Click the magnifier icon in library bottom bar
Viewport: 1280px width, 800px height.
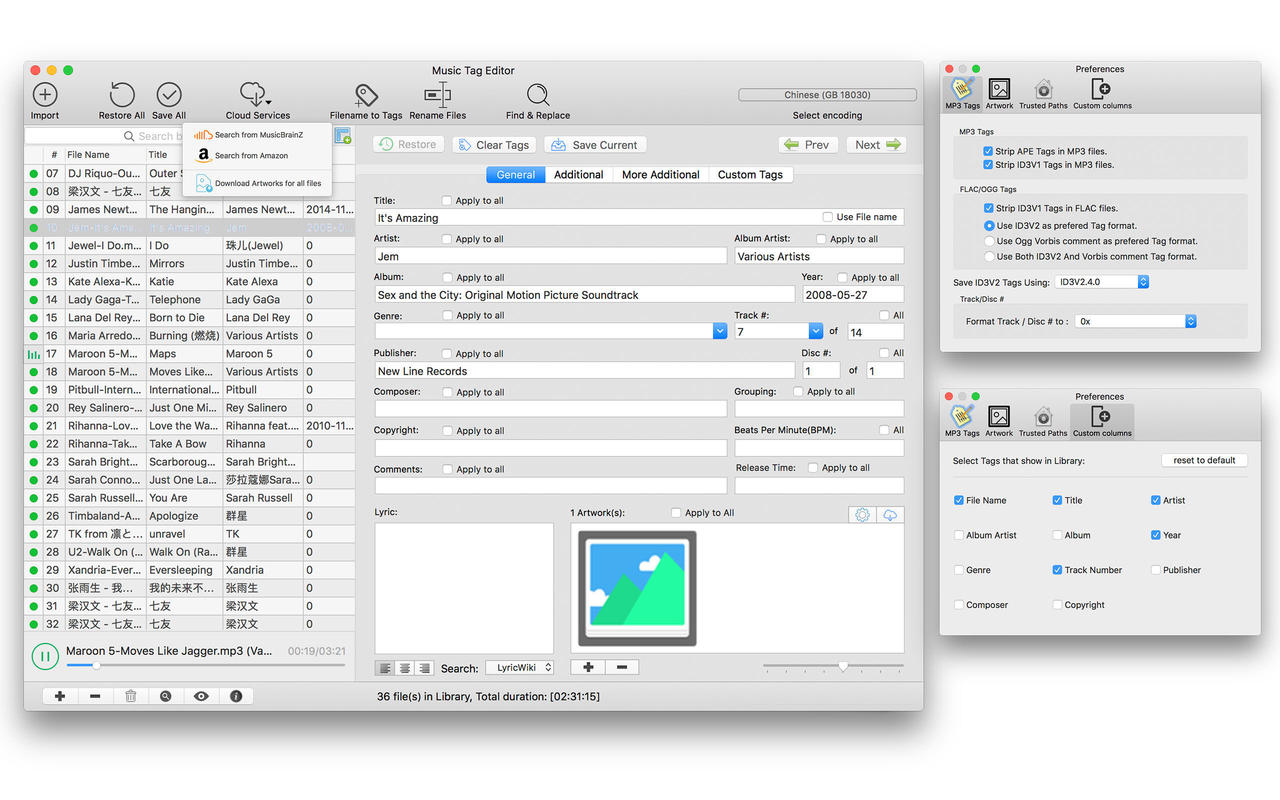(x=165, y=696)
